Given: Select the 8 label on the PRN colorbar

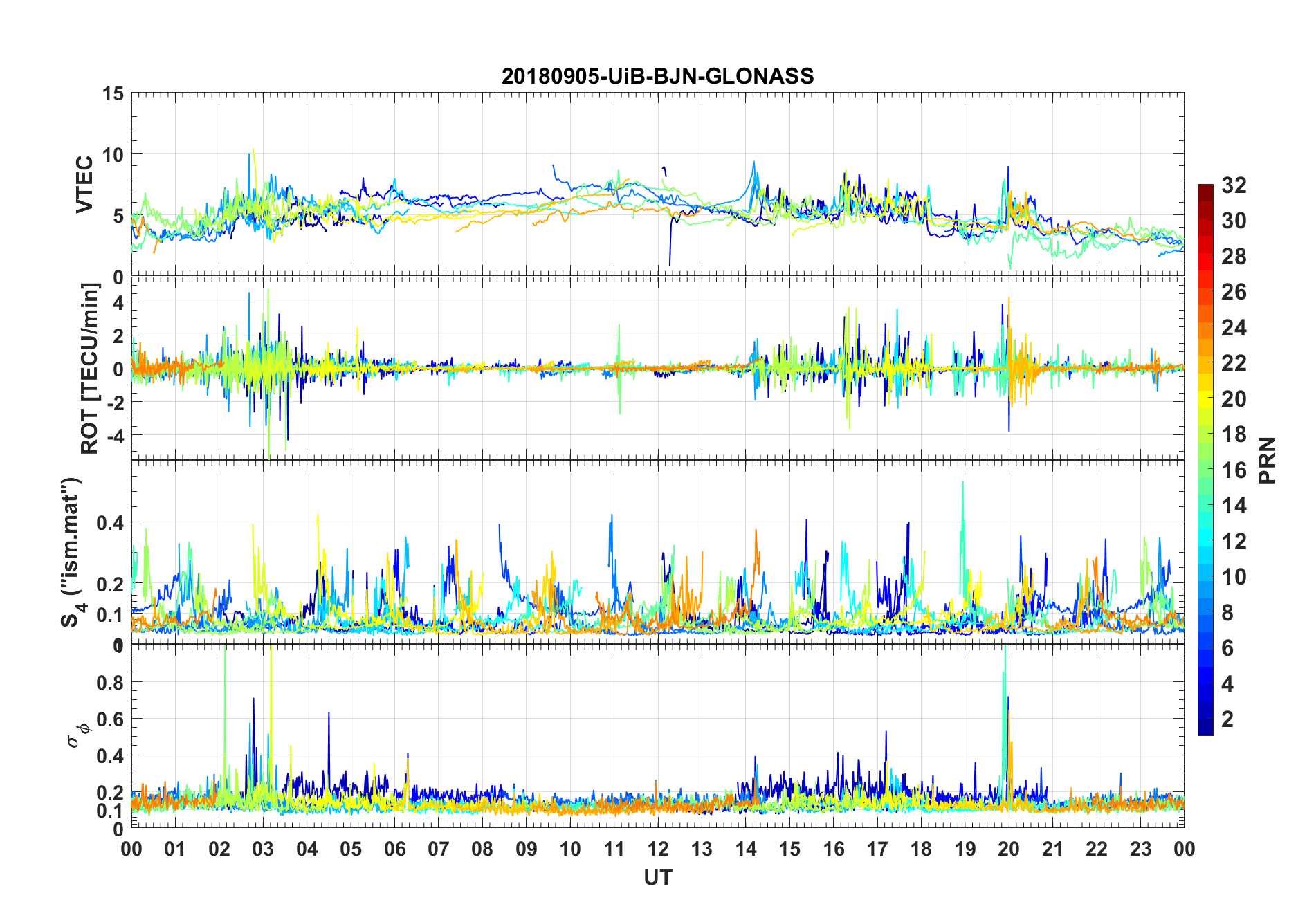Looking at the screenshot, I should tap(1228, 612).
